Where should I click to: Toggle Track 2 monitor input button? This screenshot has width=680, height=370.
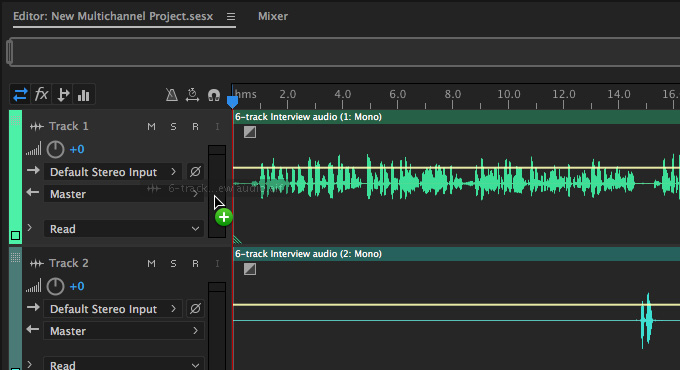click(217, 263)
